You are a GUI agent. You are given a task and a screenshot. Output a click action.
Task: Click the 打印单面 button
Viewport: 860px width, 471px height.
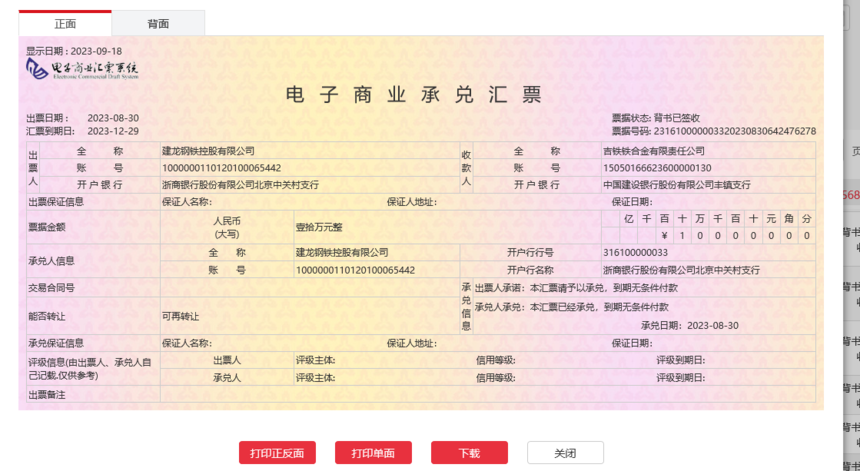(373, 453)
